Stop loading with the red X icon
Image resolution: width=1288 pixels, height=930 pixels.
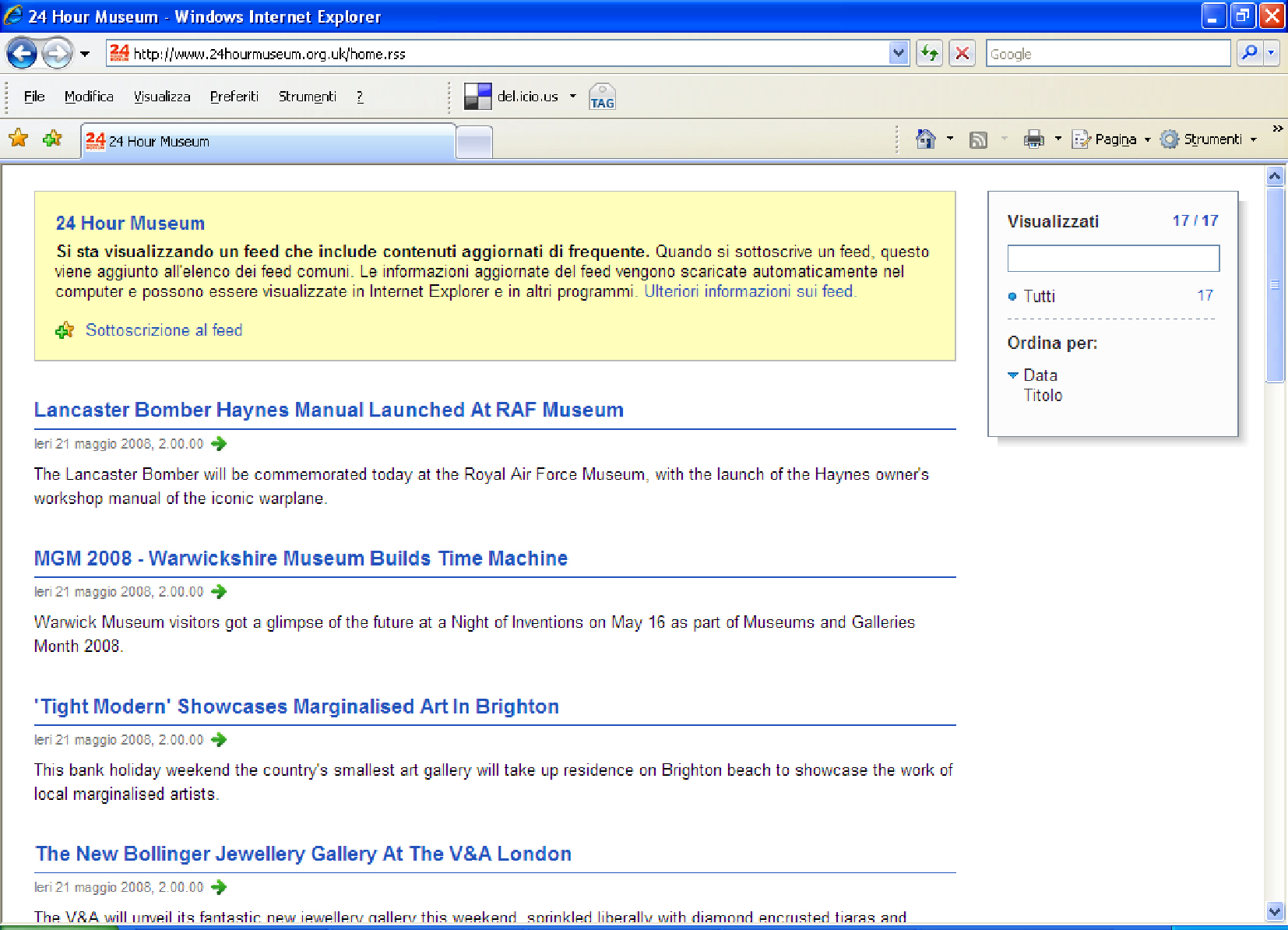point(962,54)
